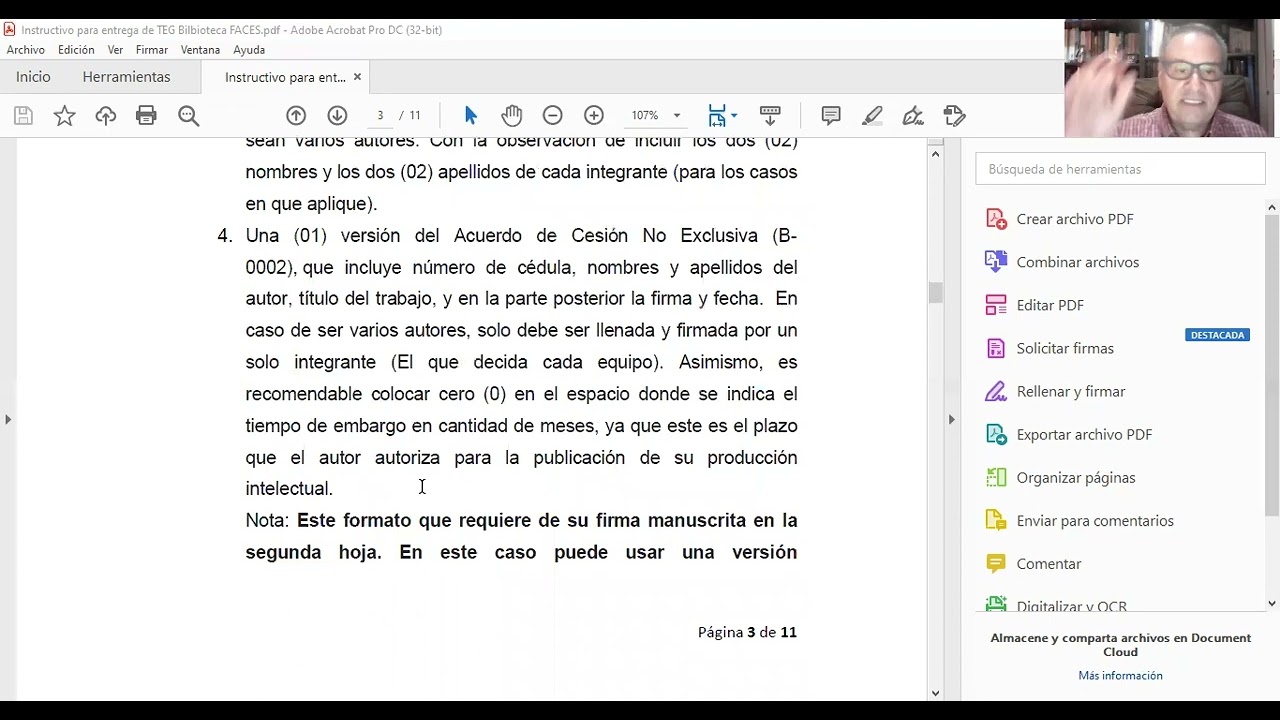Image resolution: width=1280 pixels, height=720 pixels.
Task: Switch to the Herramientas tab
Action: tap(126, 77)
